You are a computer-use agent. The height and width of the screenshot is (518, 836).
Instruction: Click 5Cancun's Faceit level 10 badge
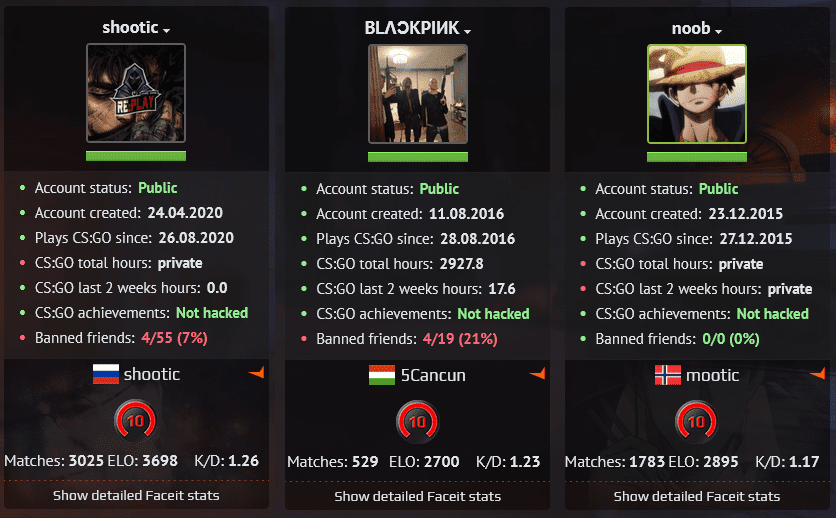(x=417, y=421)
